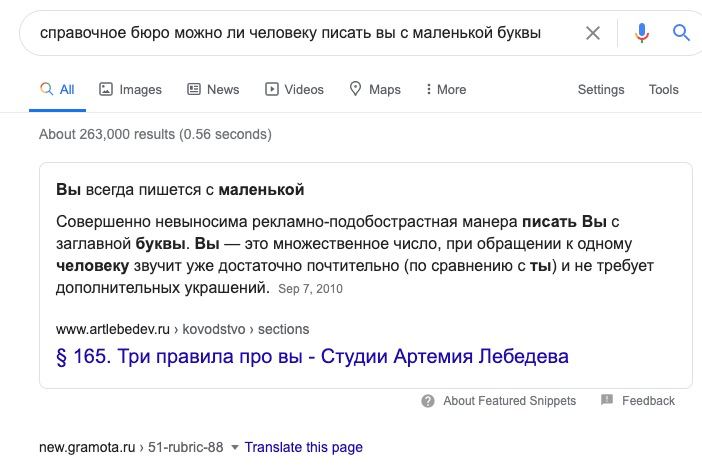Open About Featured Snippets link
The image size is (702, 465).
tap(509, 401)
